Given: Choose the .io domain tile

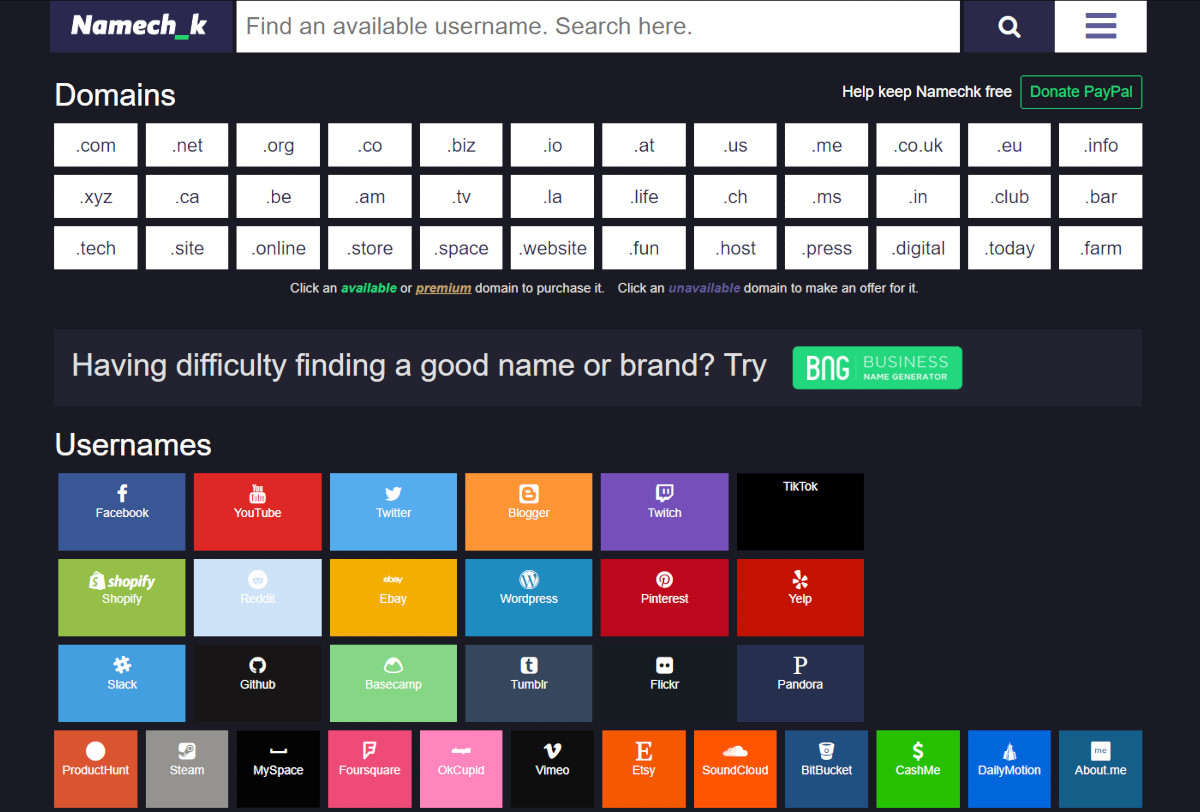Looking at the screenshot, I should pyautogui.click(x=552, y=145).
